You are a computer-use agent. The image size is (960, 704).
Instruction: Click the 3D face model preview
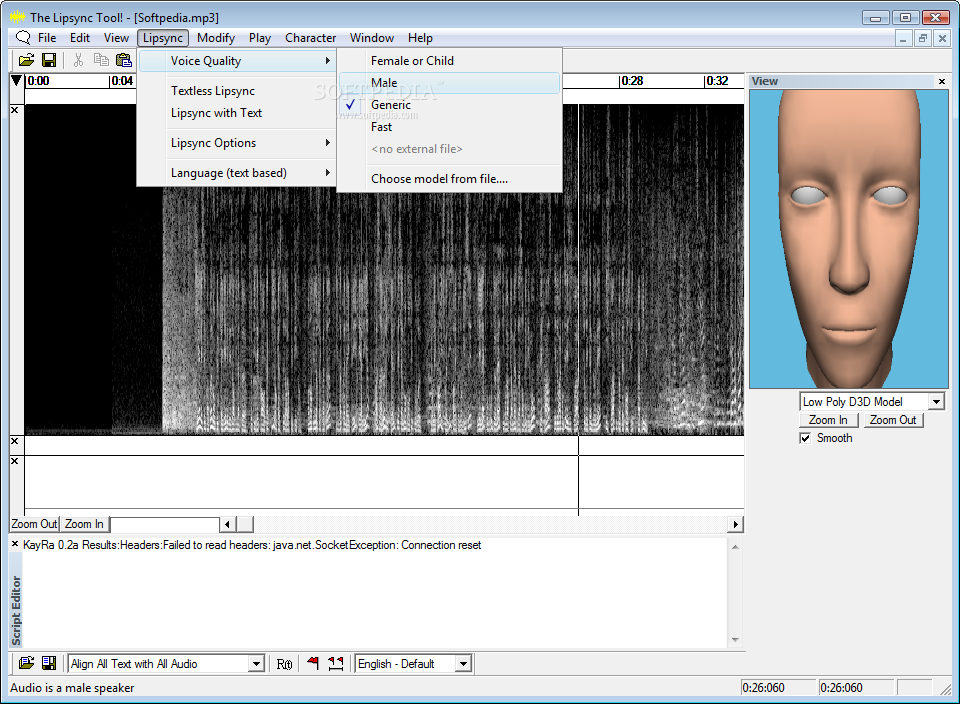click(849, 239)
